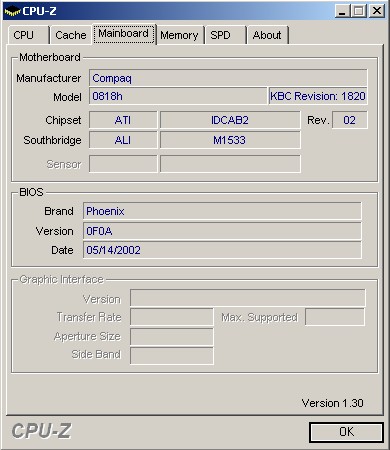This screenshot has width=390, height=450.
Task: Click the maximize button in title bar
Action: click(x=359, y=11)
